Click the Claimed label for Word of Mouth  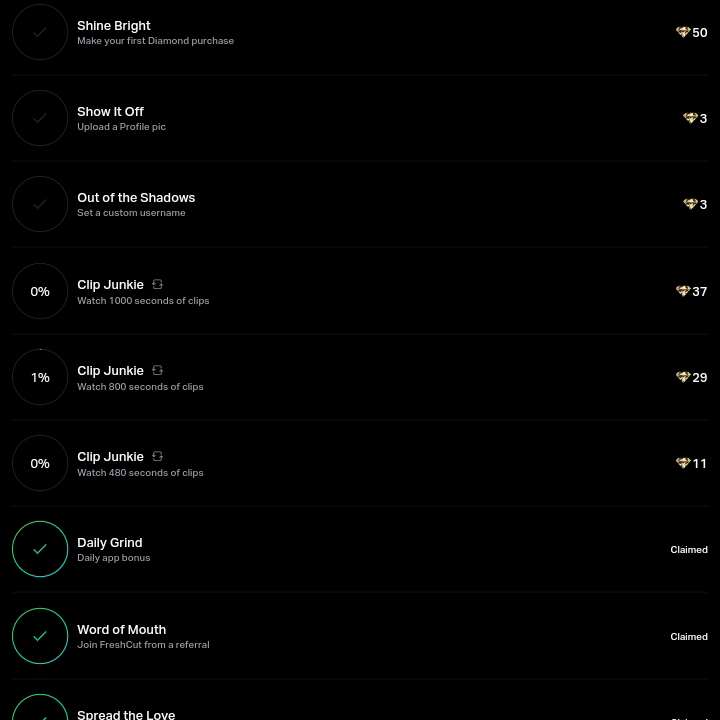689,637
